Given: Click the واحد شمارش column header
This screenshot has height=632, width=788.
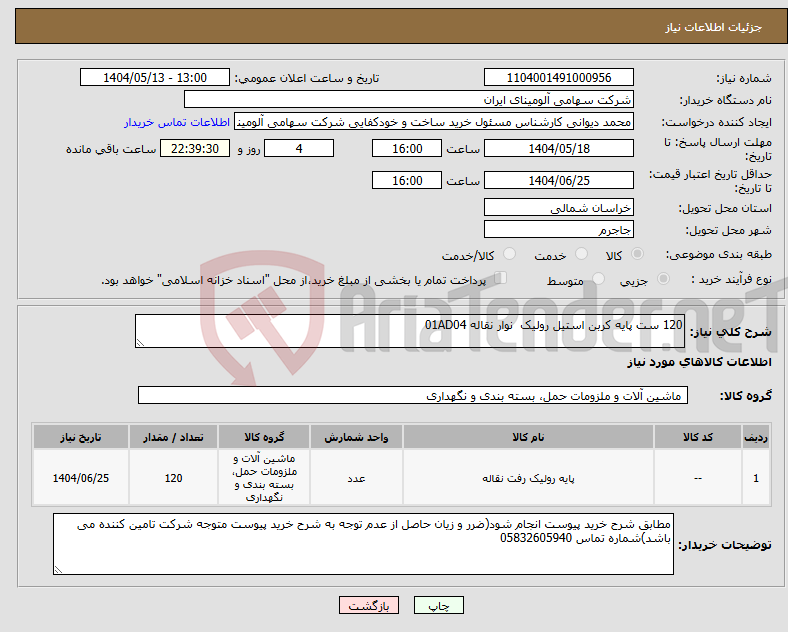Looking at the screenshot, I should coord(356,437).
